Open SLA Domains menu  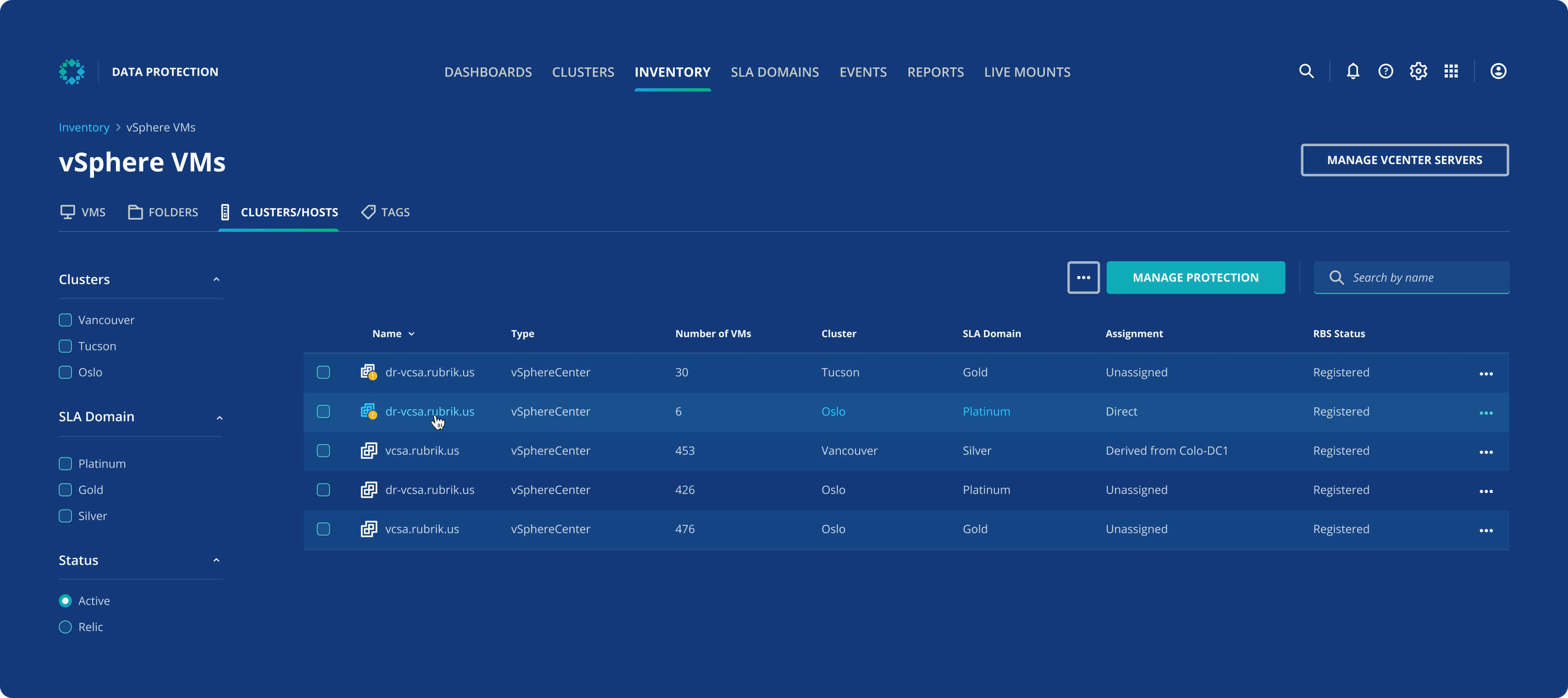tap(774, 72)
